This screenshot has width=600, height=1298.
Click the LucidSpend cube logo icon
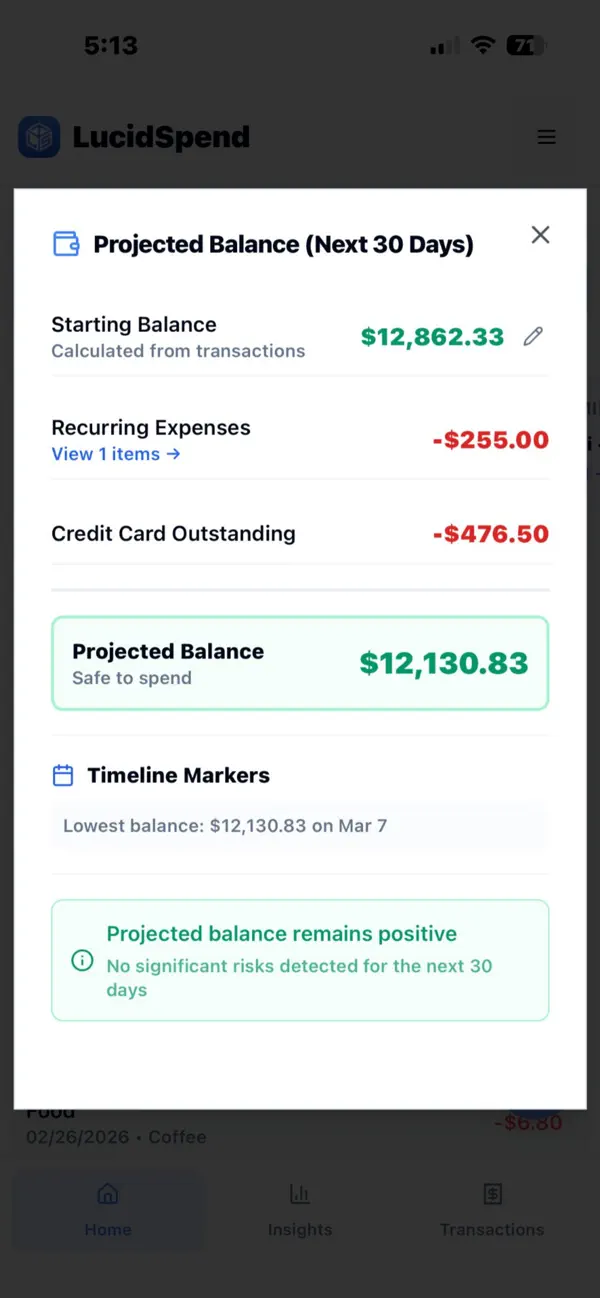coord(38,136)
